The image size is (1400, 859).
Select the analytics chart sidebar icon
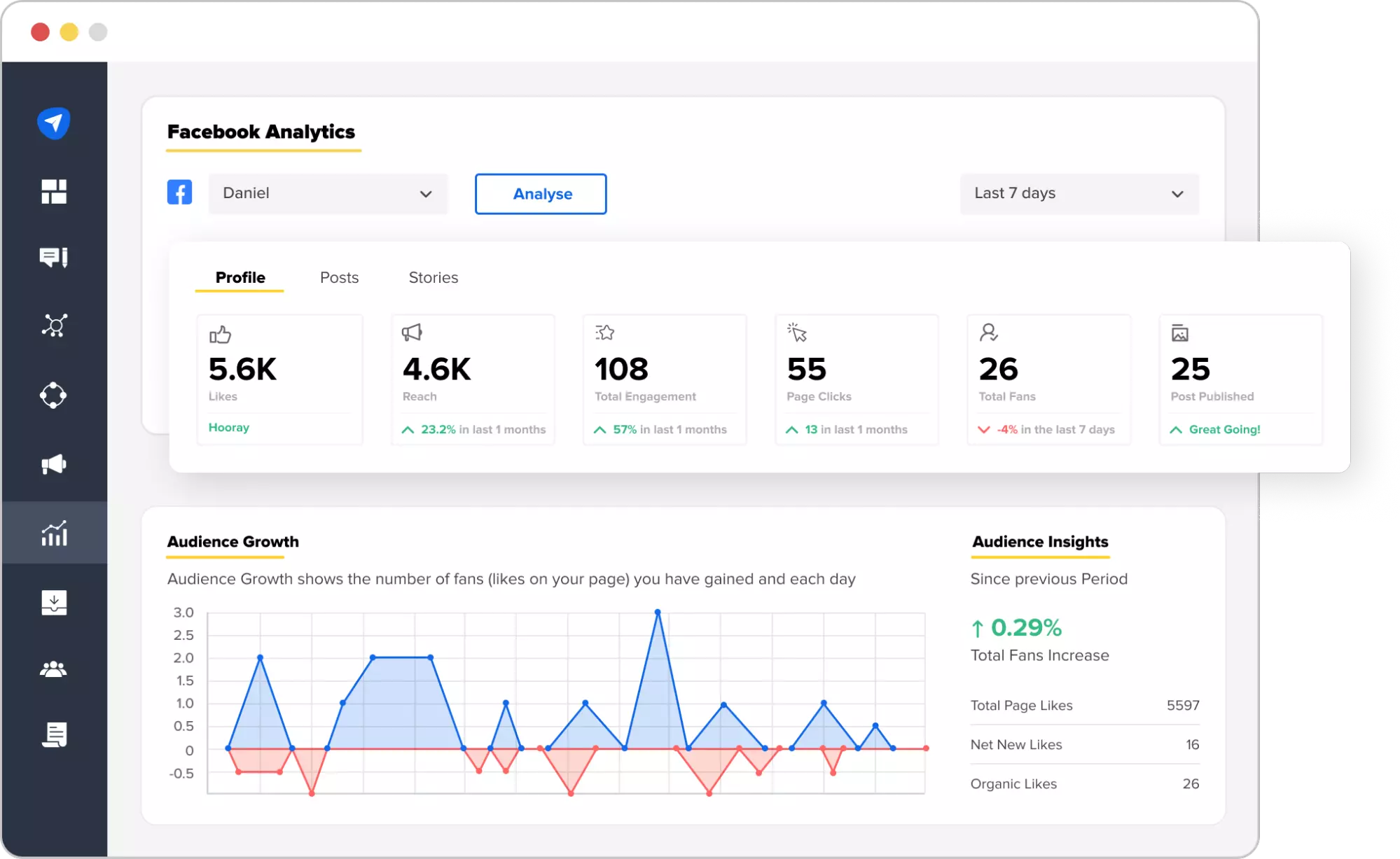tap(54, 533)
